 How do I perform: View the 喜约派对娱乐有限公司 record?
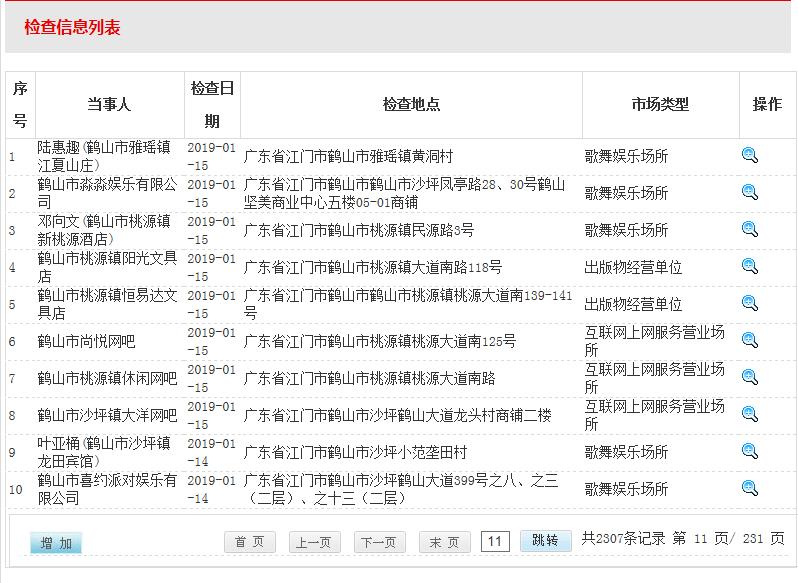pyautogui.click(x=750, y=488)
